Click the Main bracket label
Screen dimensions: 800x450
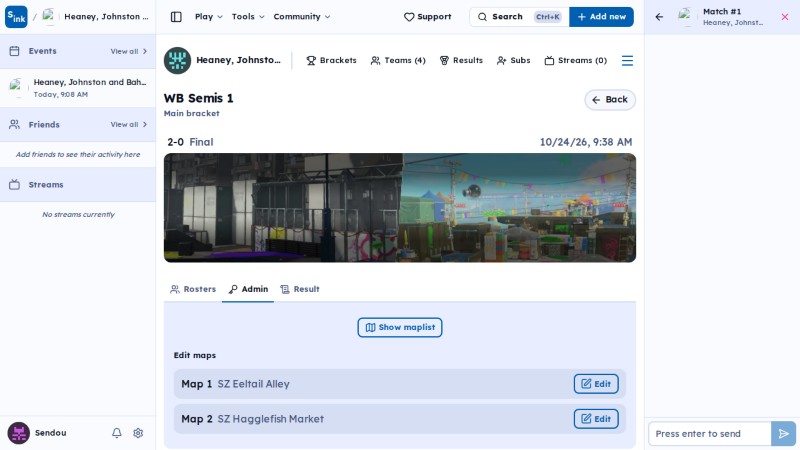[191, 113]
